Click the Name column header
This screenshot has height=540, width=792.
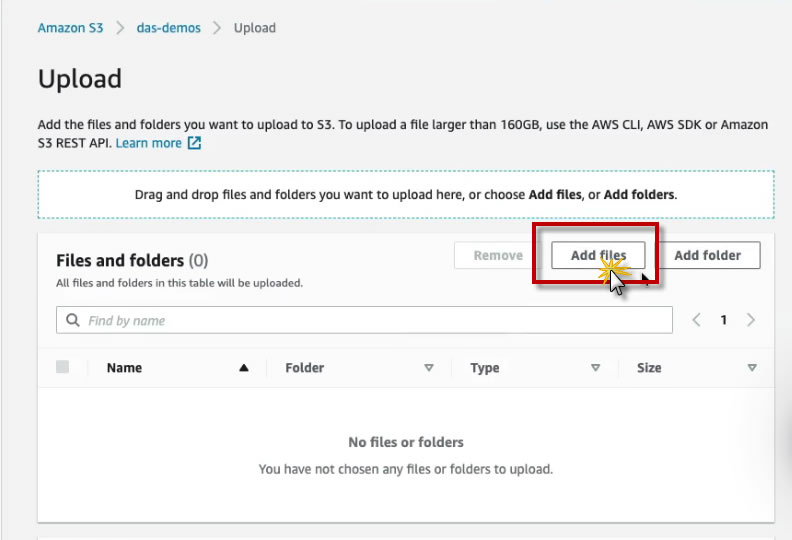[124, 368]
